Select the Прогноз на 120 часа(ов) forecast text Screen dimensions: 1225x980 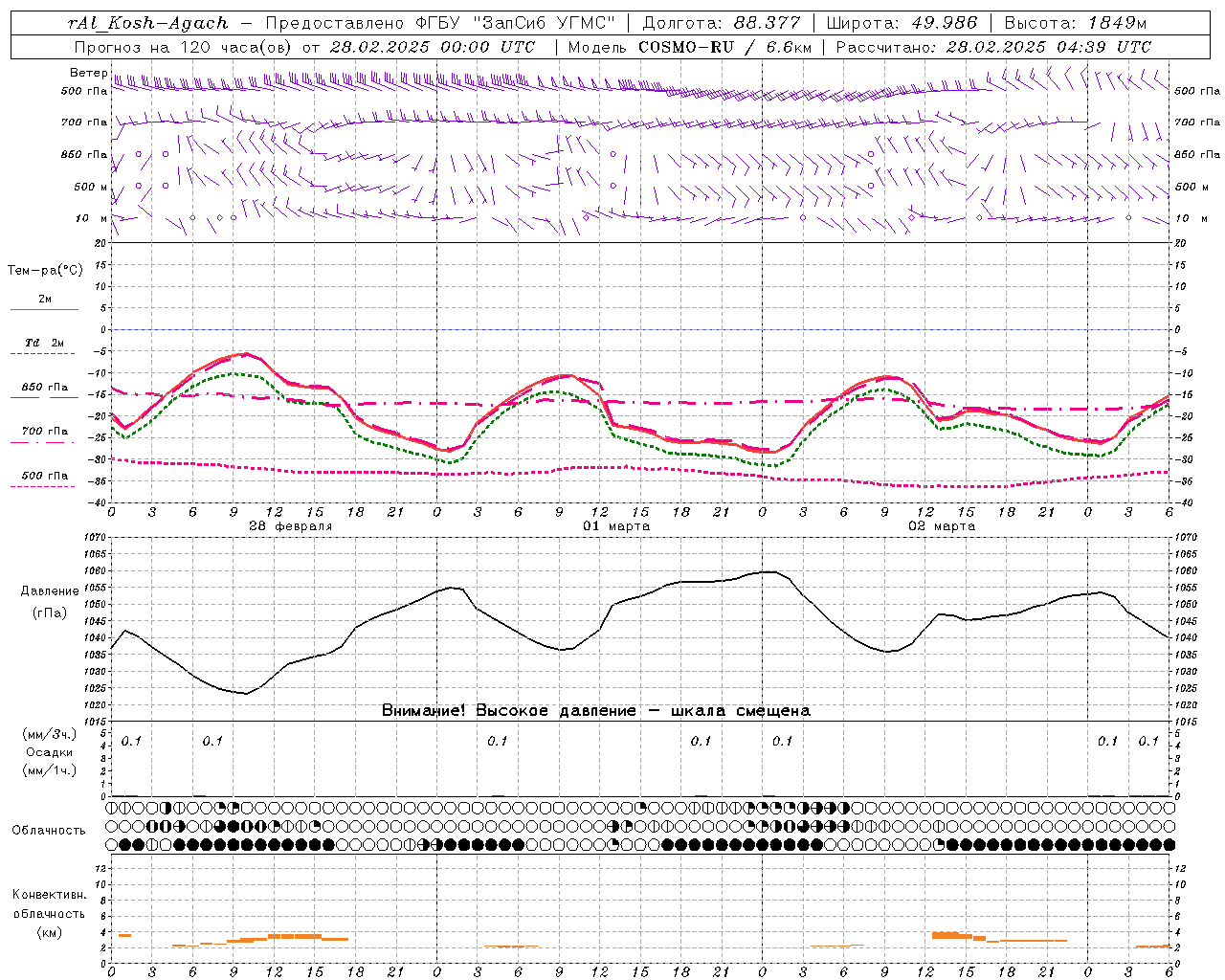(183, 47)
